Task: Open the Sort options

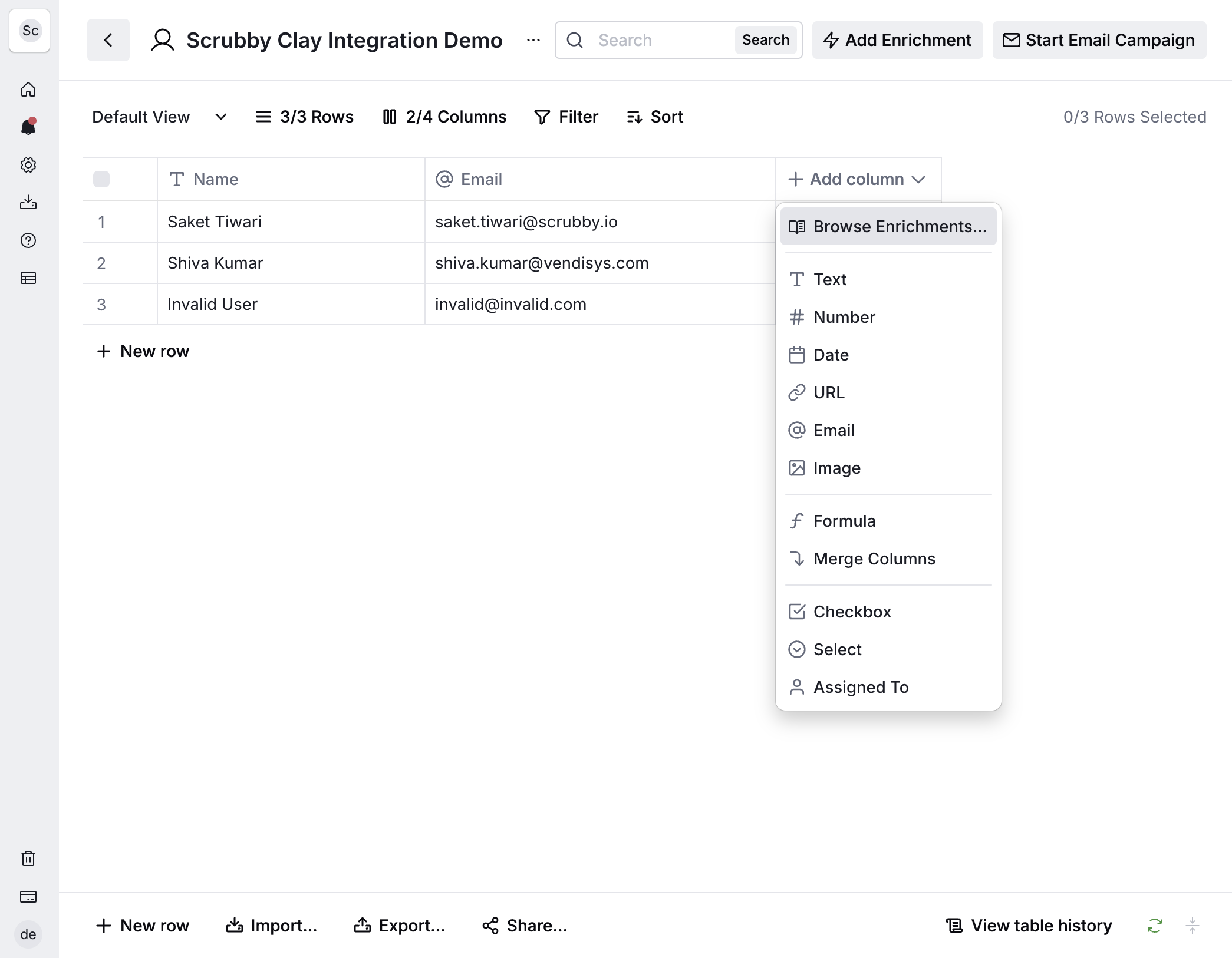Action: [655, 117]
